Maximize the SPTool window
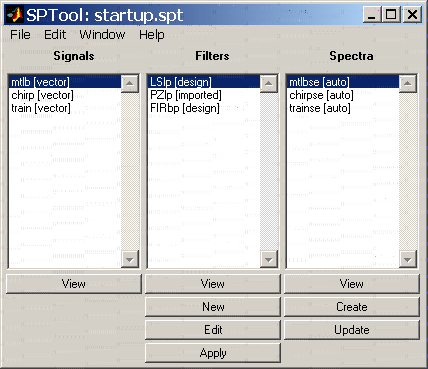Screen dimensions: 428x369 click(391, 15)
